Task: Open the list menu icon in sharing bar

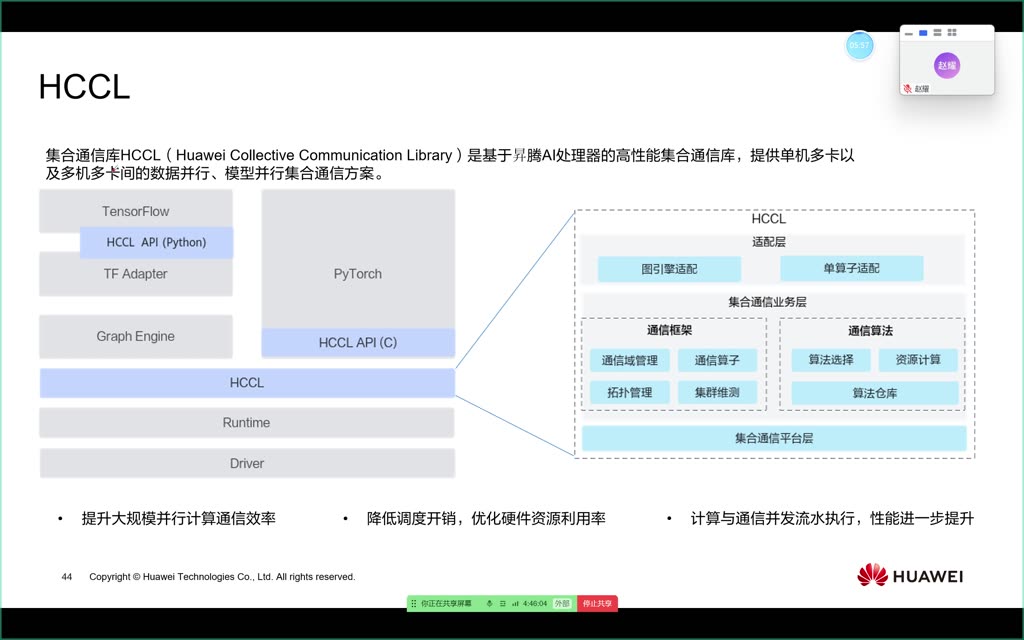Action: pyautogui.click(x=502, y=603)
